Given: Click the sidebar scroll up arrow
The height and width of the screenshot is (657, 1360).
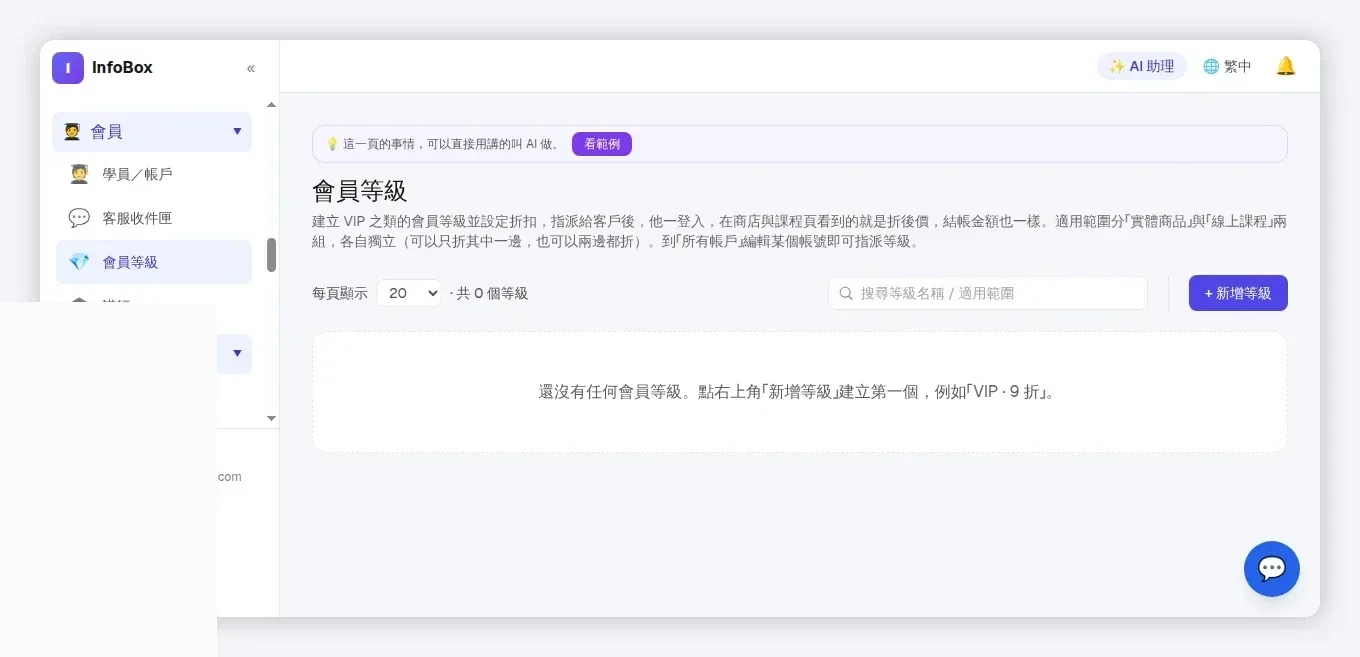Looking at the screenshot, I should pos(271,104).
